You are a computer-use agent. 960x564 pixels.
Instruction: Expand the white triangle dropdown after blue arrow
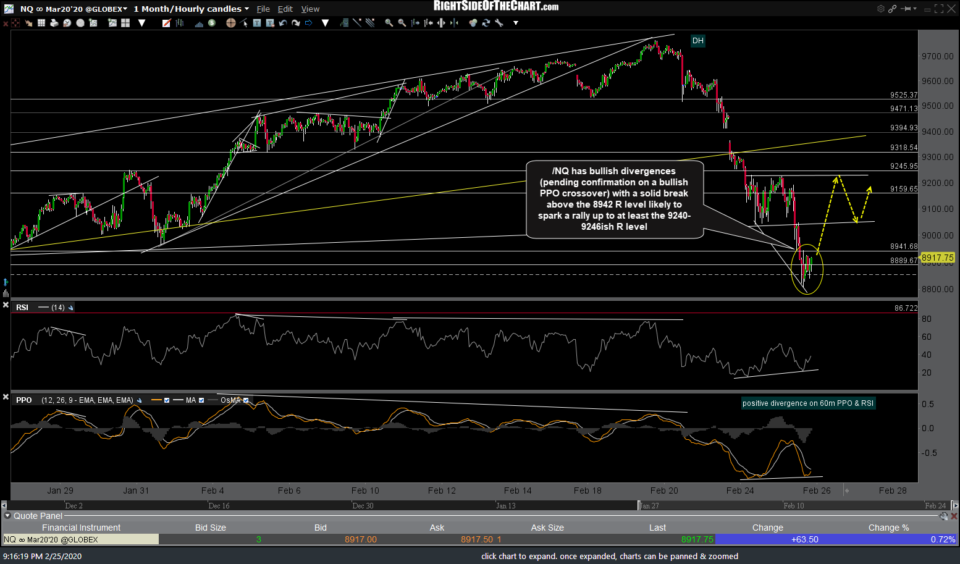(325, 23)
